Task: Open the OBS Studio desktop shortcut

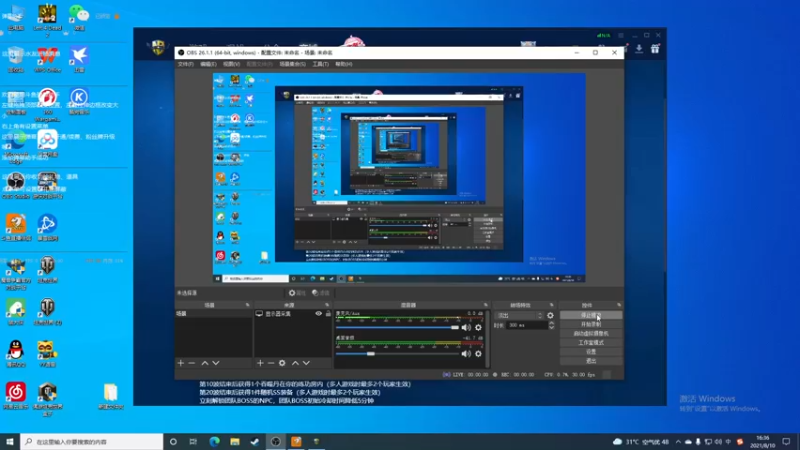Action: [16, 184]
